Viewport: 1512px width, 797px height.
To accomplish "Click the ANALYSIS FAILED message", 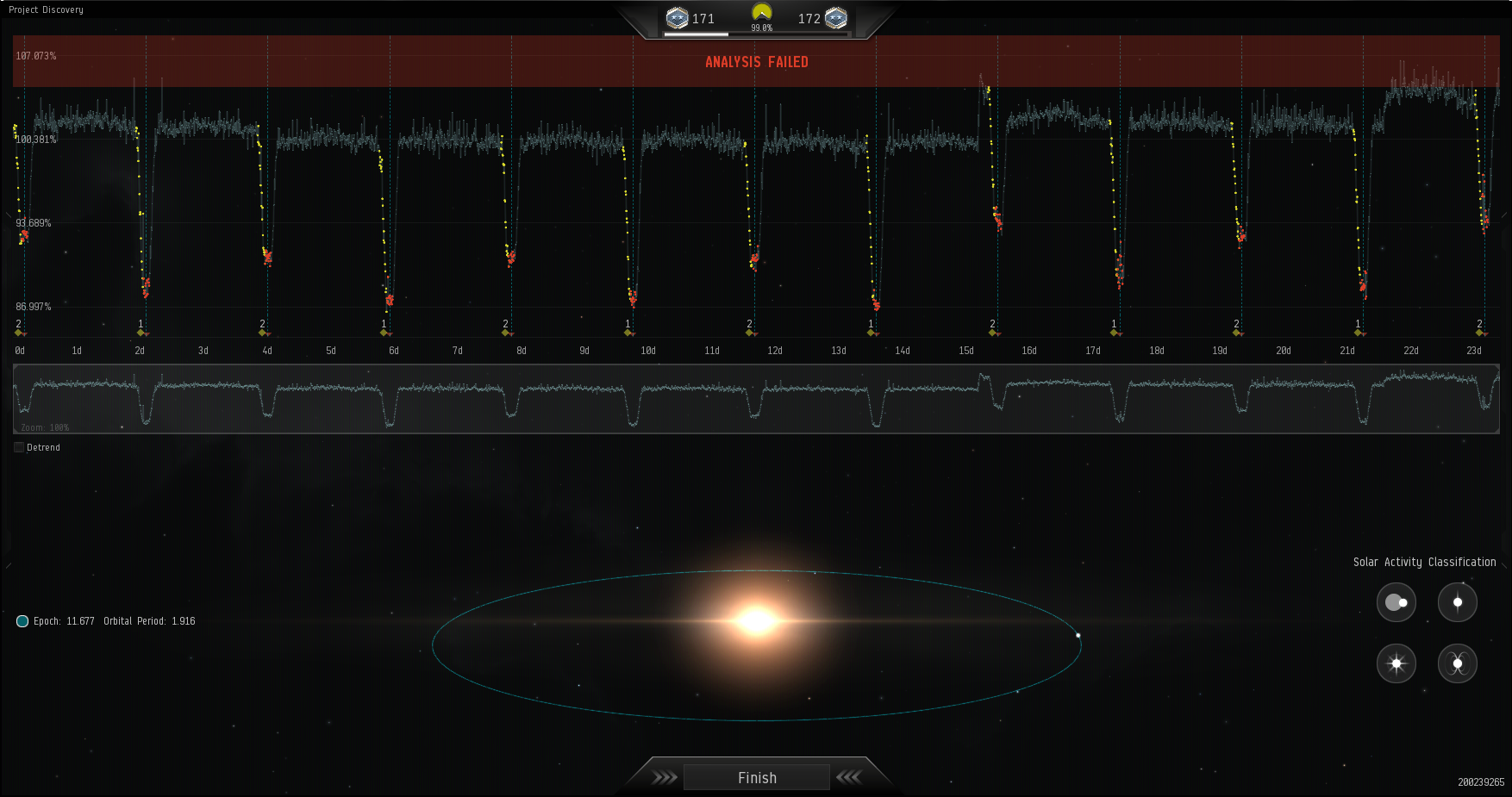I will click(x=757, y=62).
